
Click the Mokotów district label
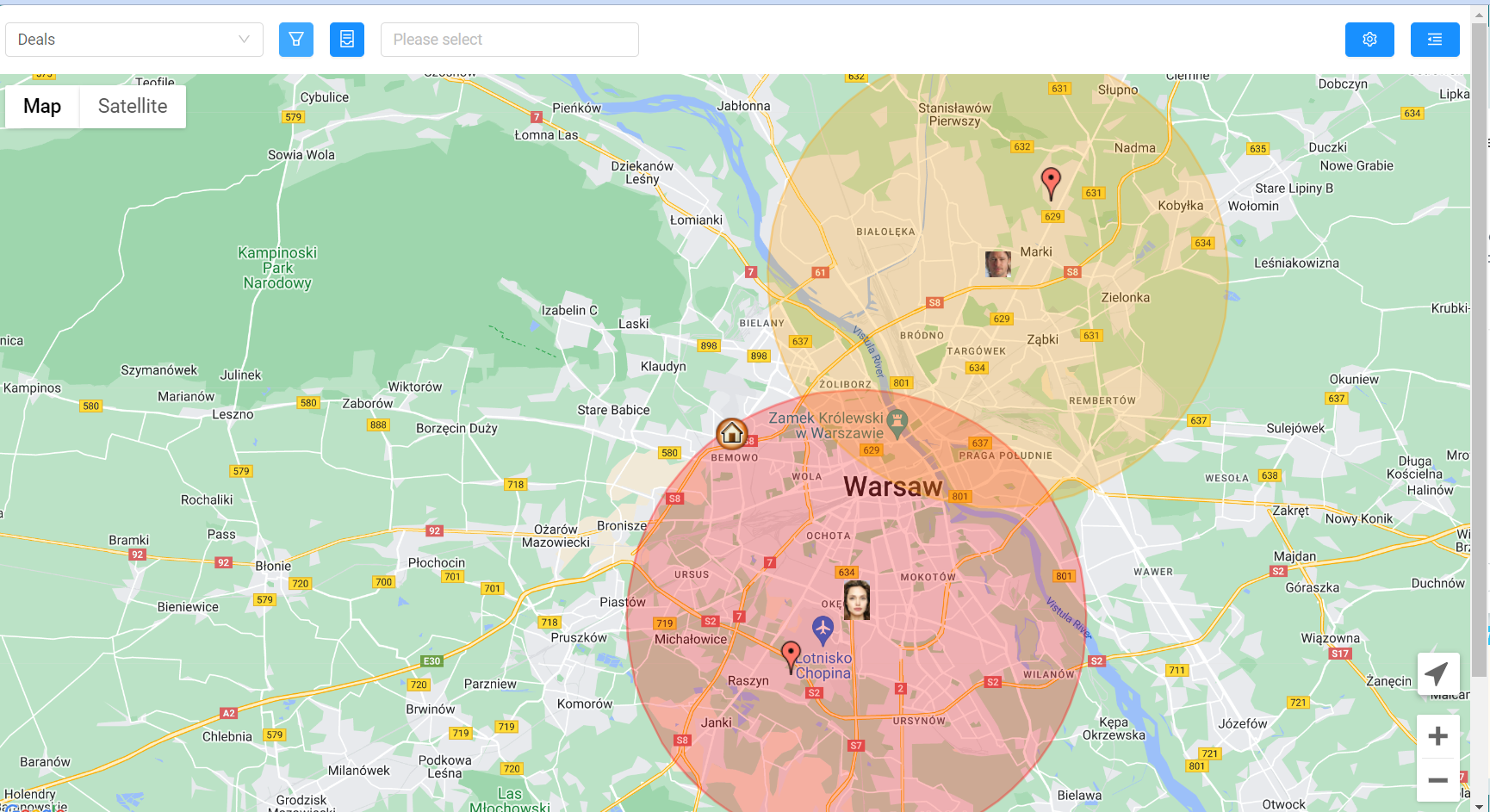pos(928,577)
